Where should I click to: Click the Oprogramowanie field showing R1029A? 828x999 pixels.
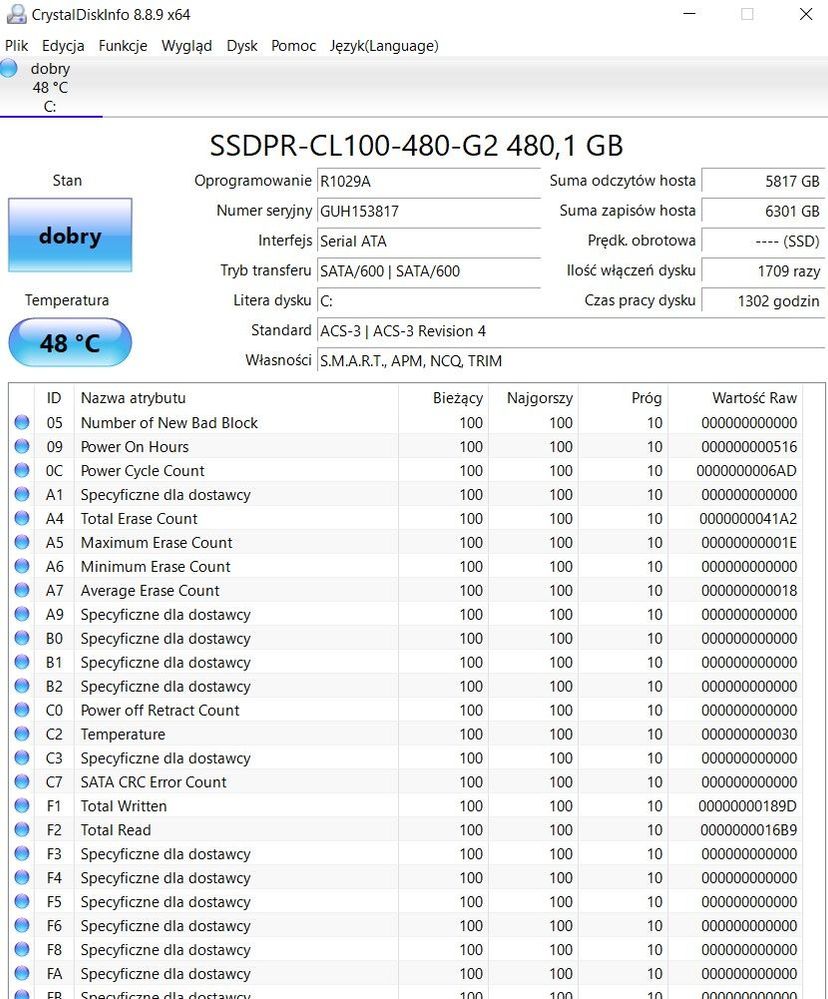coord(428,181)
